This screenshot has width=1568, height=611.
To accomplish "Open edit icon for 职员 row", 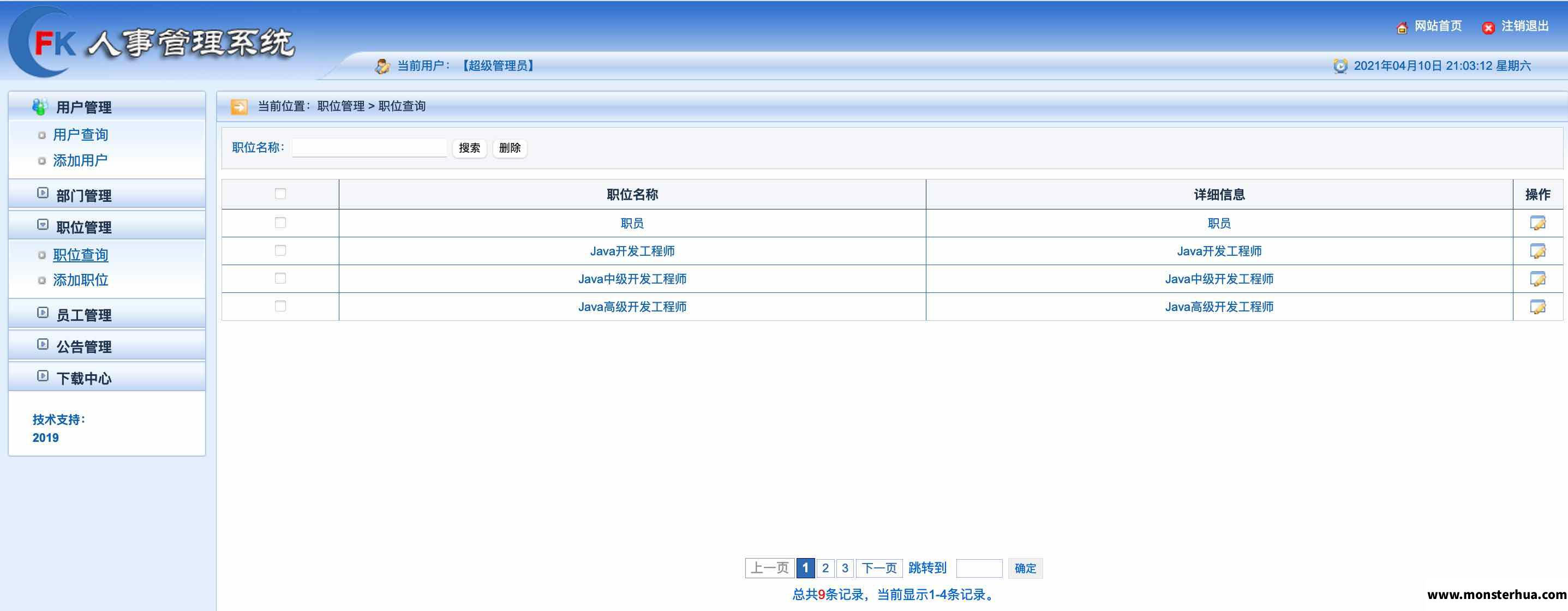I will point(1537,223).
